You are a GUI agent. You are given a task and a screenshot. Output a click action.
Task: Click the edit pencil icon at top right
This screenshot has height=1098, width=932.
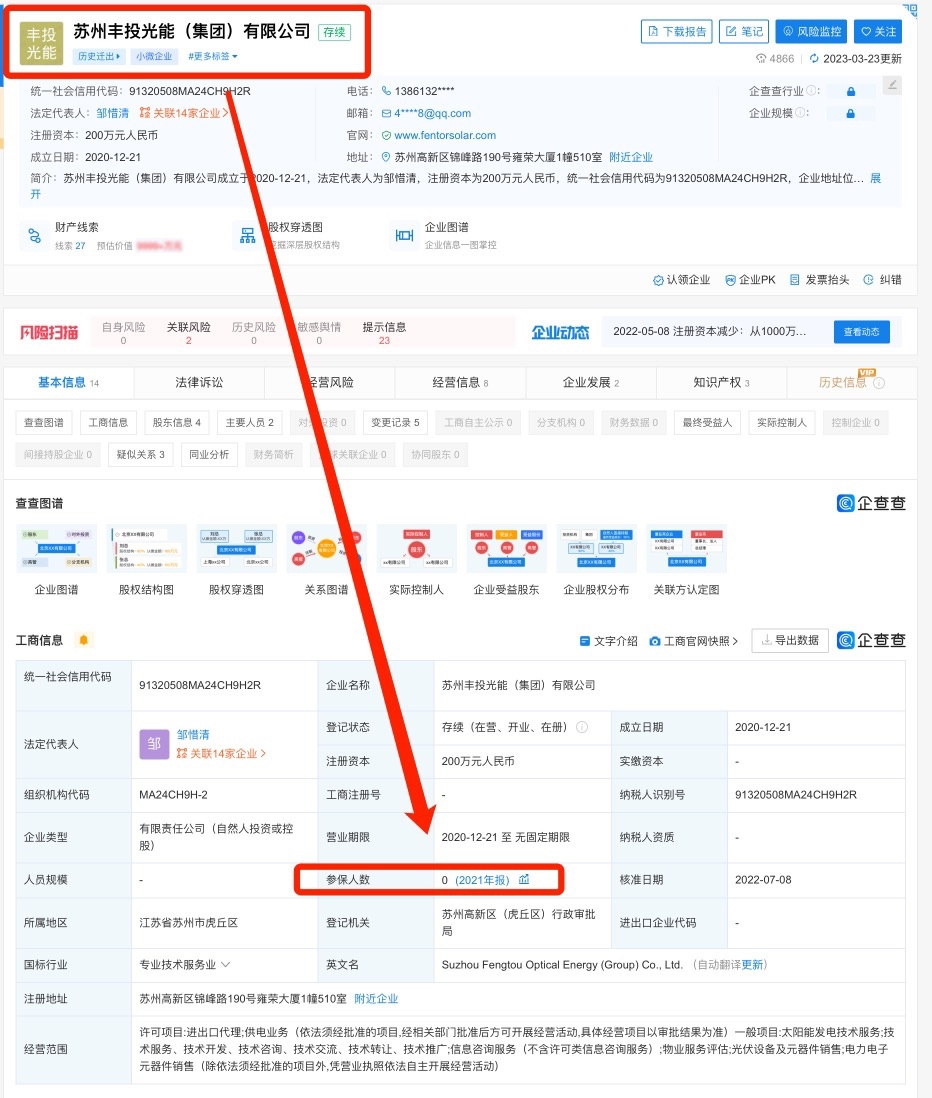892,85
